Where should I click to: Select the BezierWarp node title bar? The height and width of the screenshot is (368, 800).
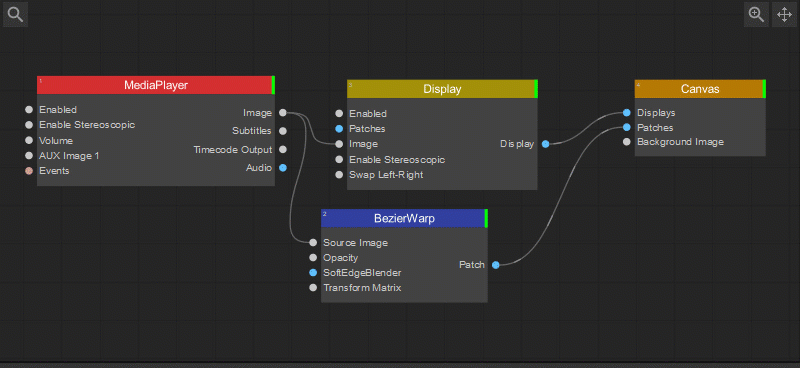[405, 218]
